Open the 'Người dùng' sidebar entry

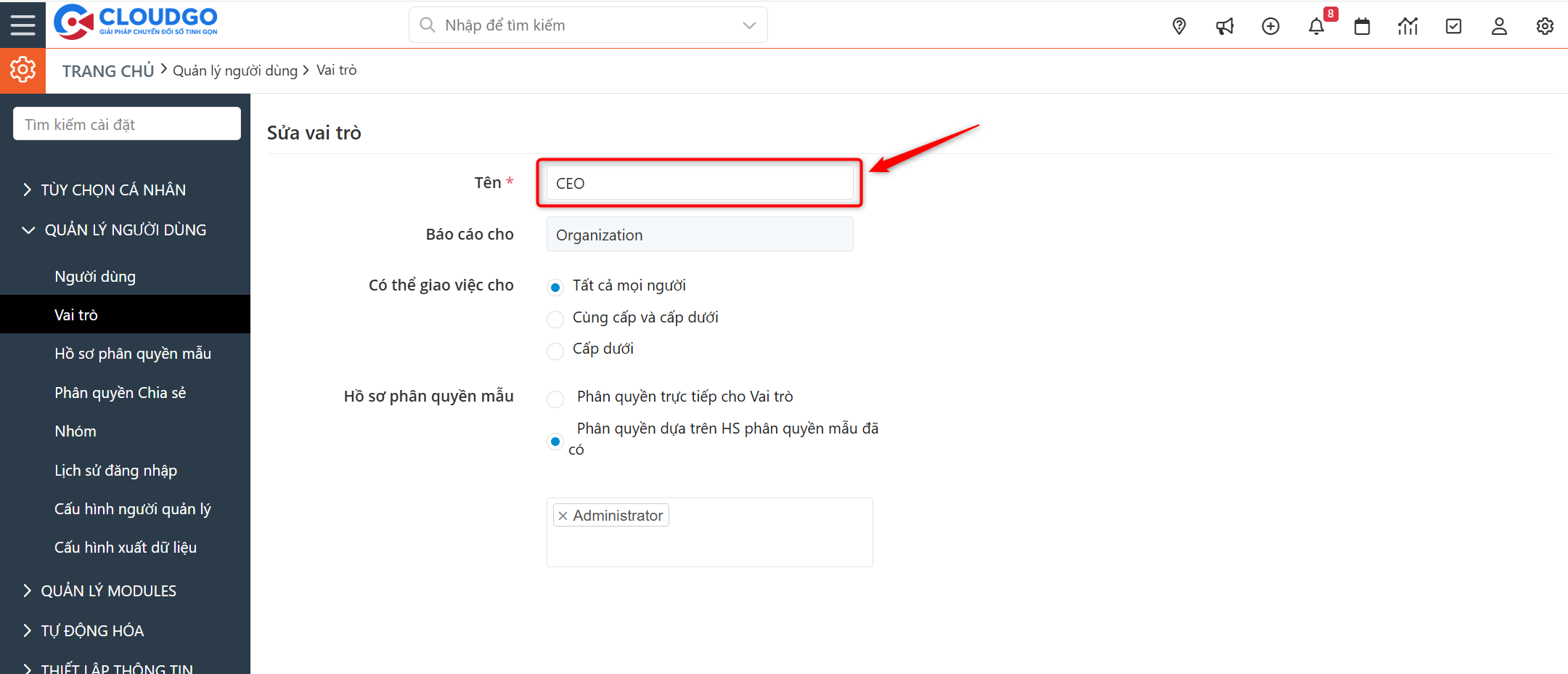coord(94,276)
